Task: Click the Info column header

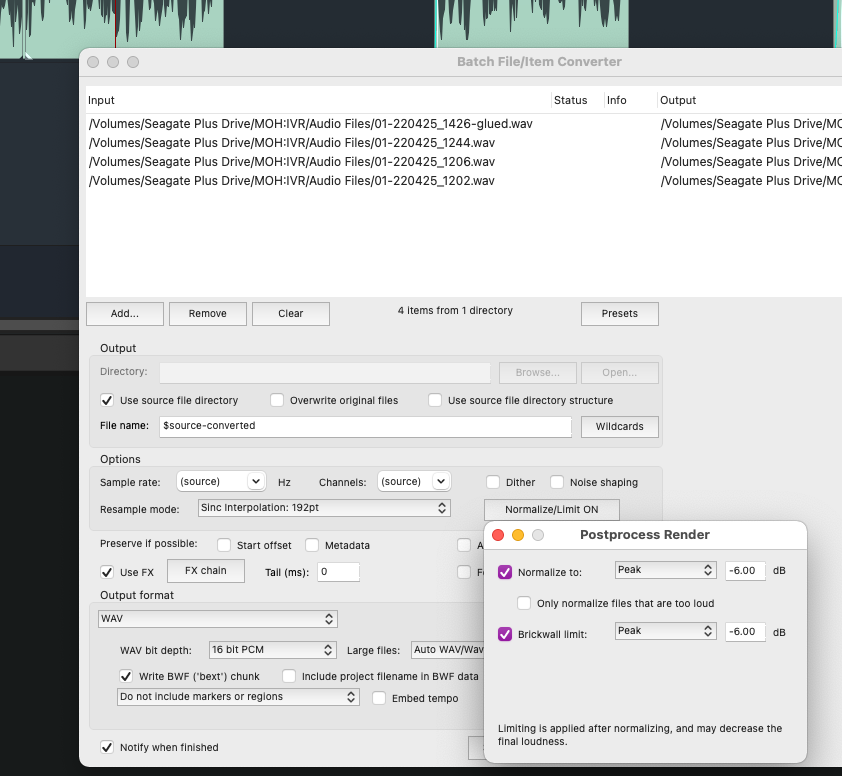Action: [630, 100]
